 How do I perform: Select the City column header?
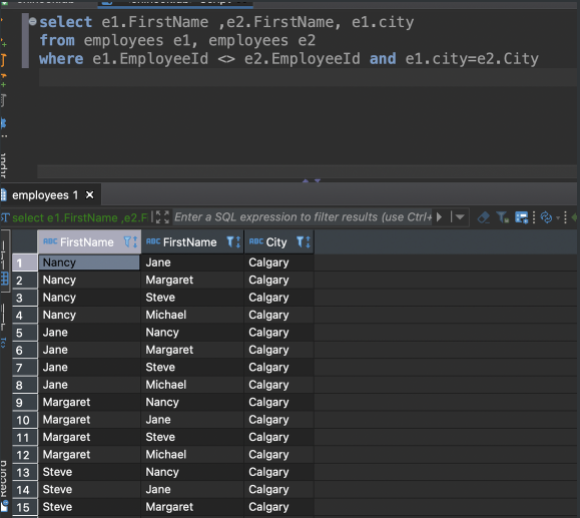click(279, 242)
